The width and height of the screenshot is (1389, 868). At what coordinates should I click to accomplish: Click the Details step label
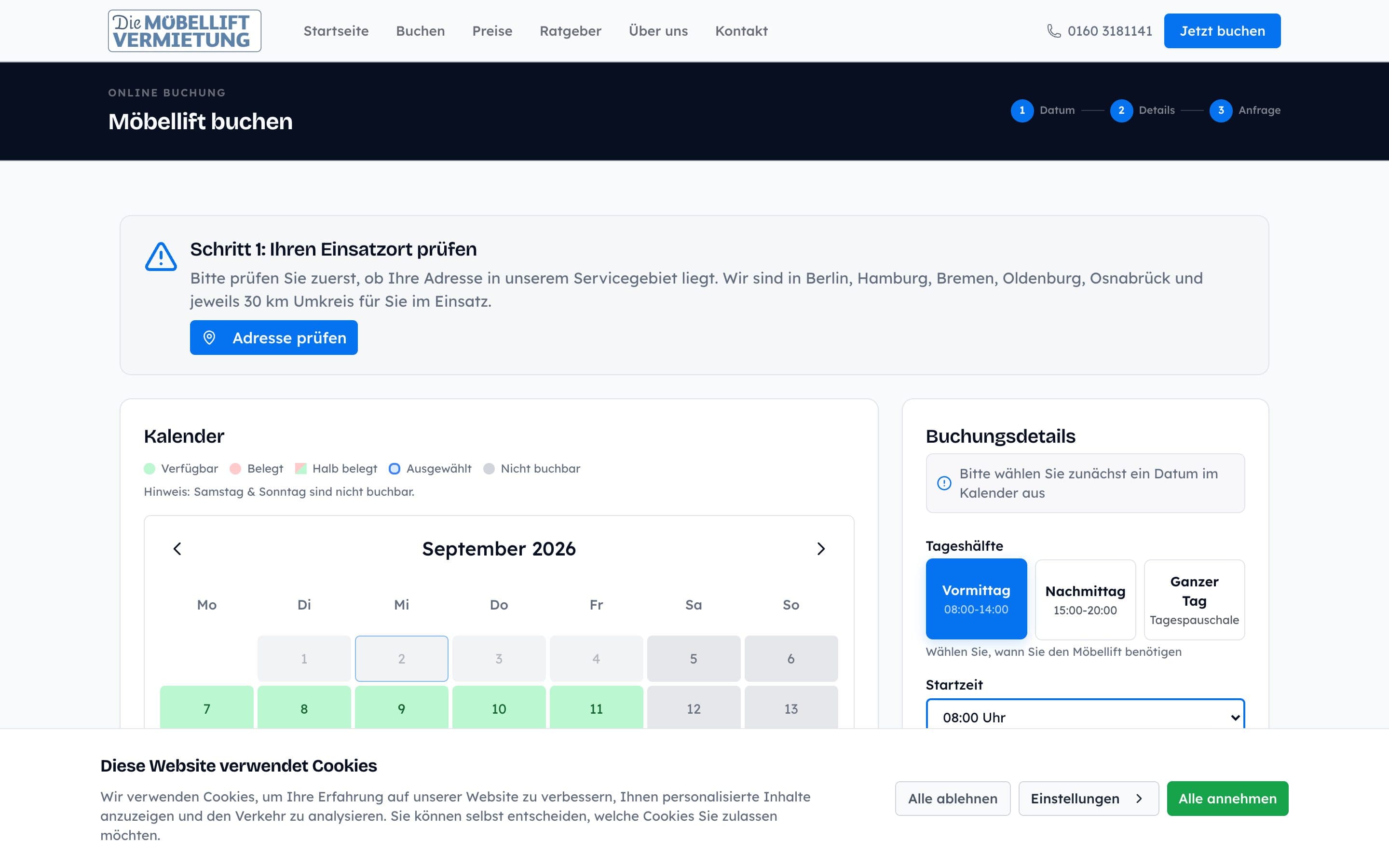coord(1157,110)
